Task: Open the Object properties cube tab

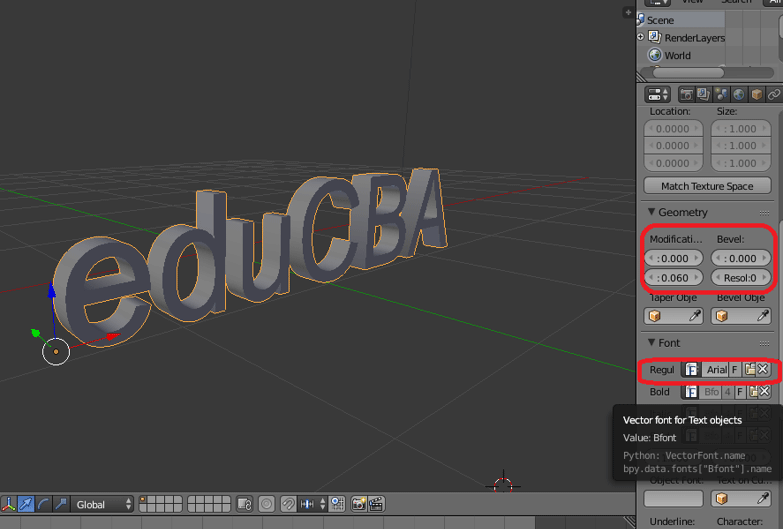Action: [757, 94]
